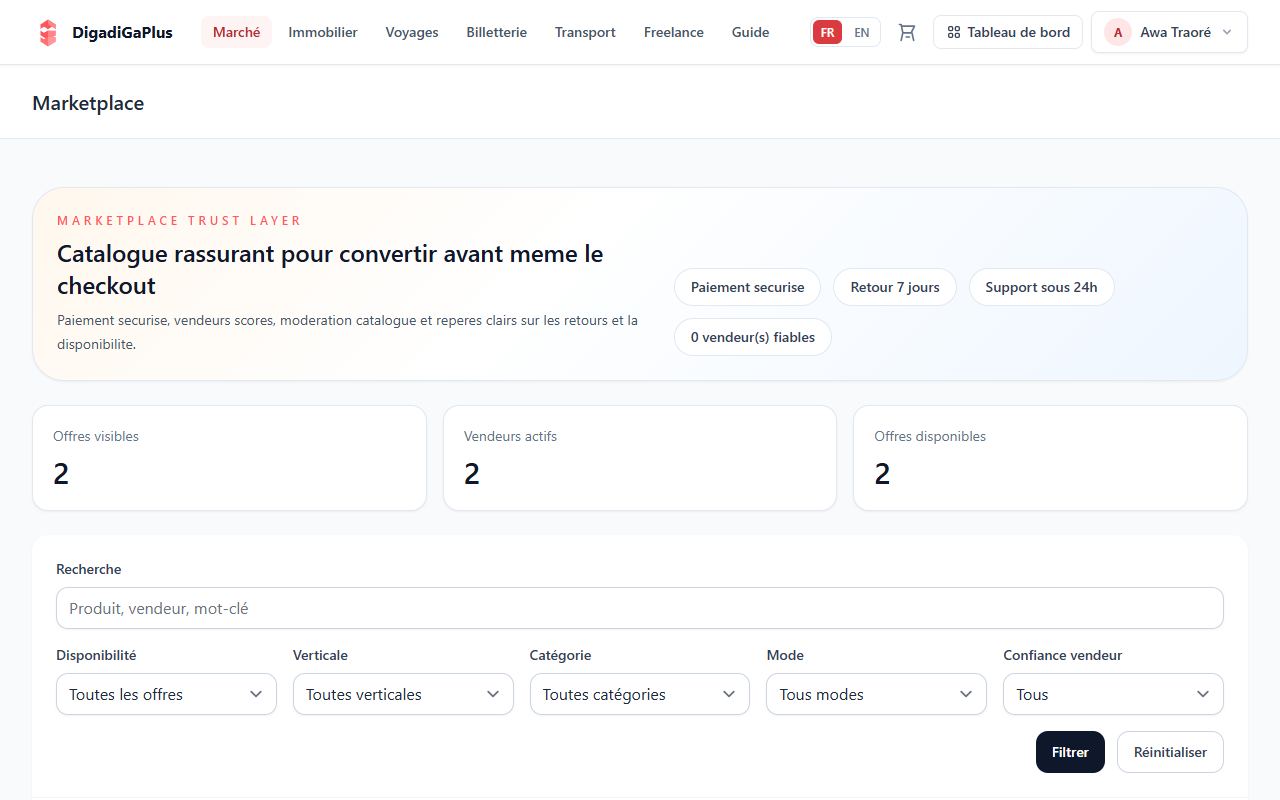The image size is (1280, 800).
Task: Open the Guide page
Action: (x=750, y=32)
